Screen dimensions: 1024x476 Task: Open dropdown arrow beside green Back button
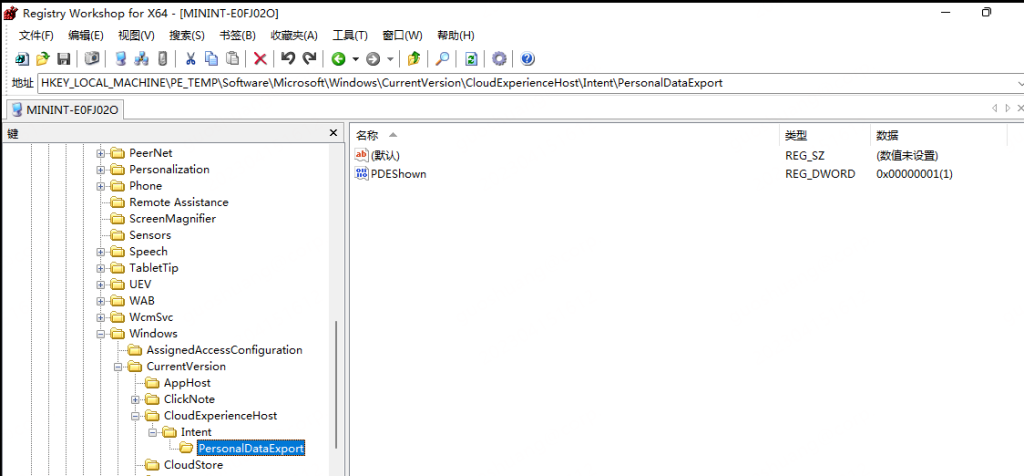[355, 59]
